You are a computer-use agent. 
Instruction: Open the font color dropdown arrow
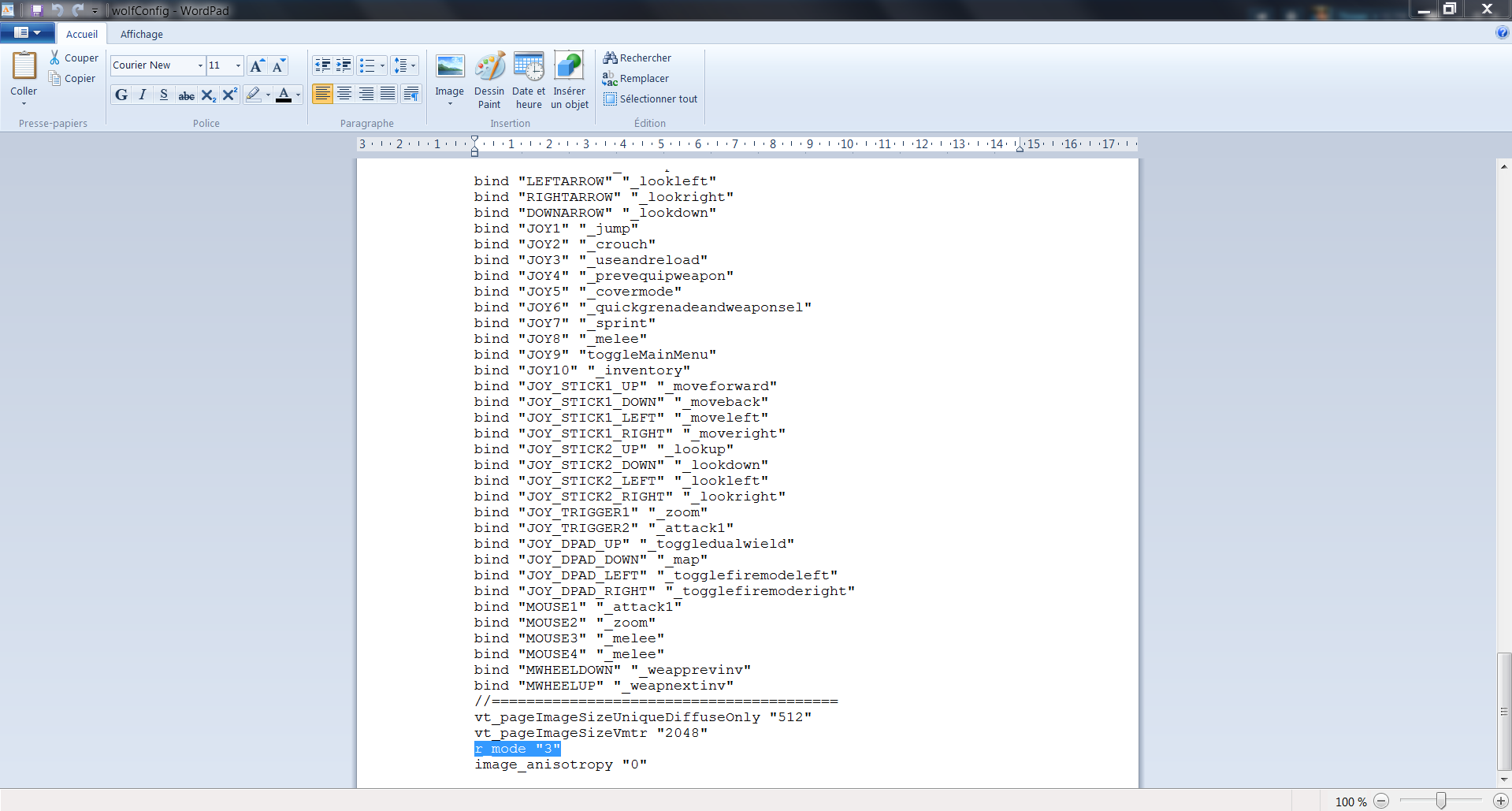[298, 95]
